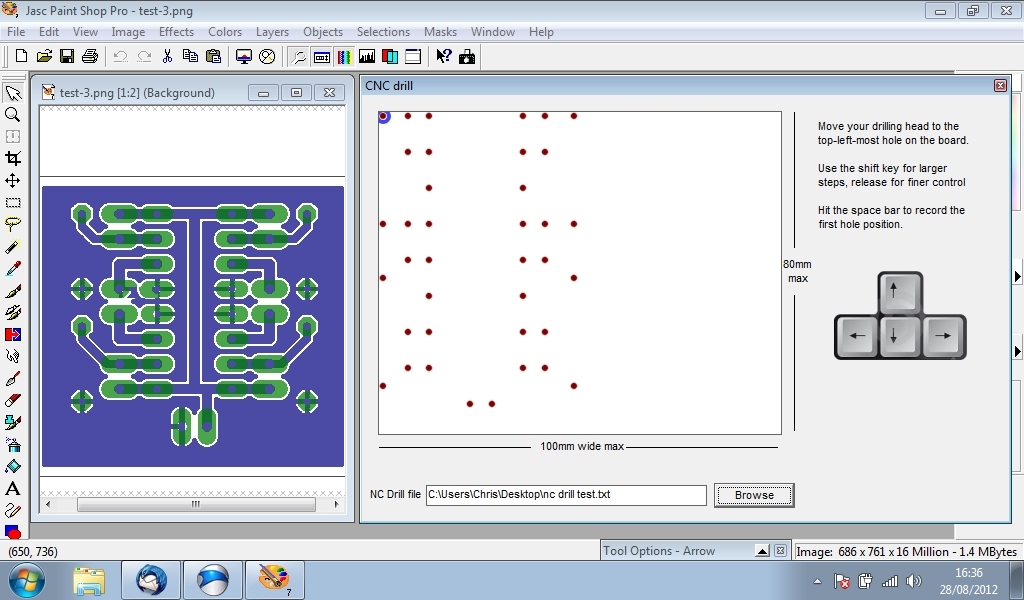Select the Flood Fill tool

(13, 466)
